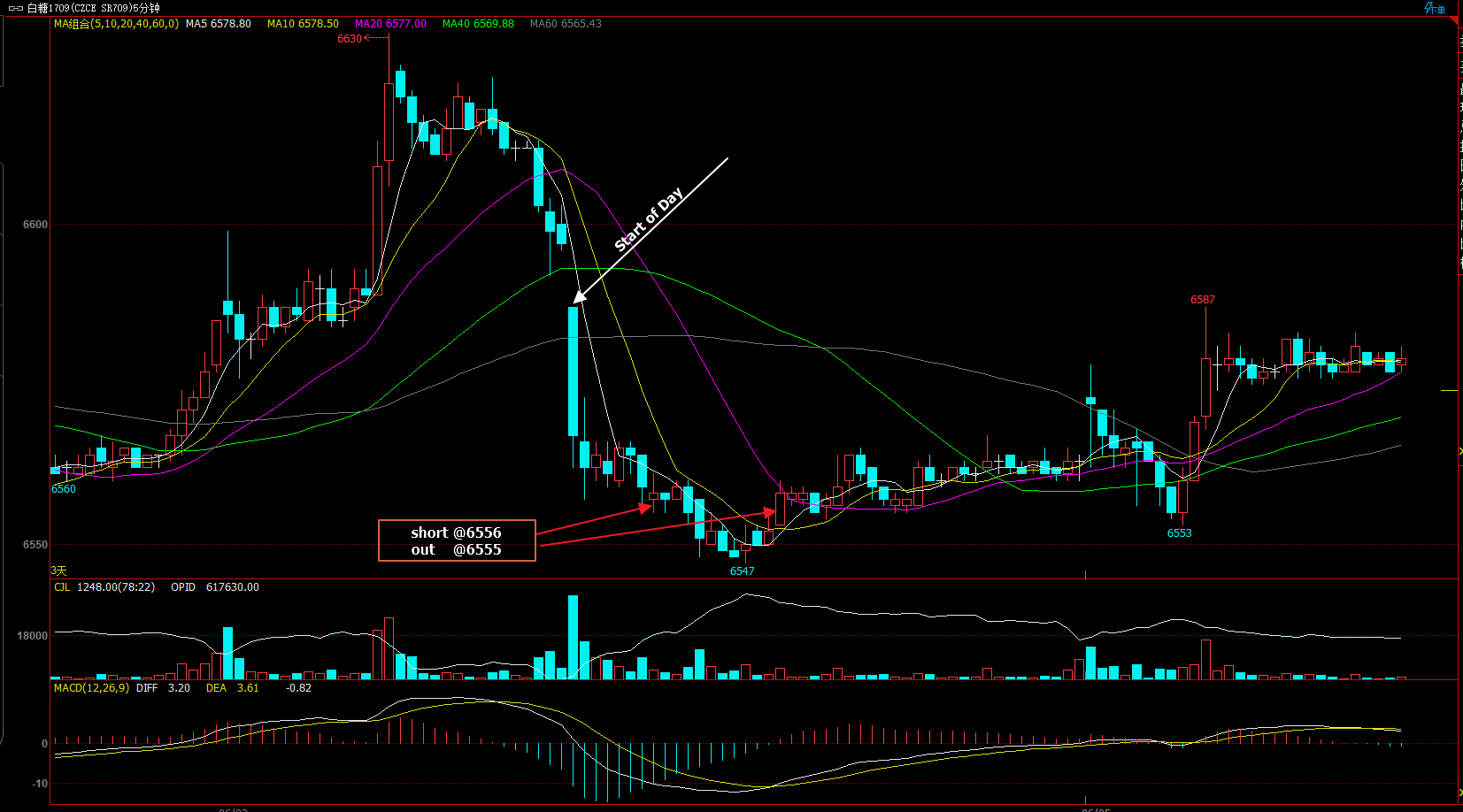The image size is (1463, 812).
Task: Click the DEA 3.61 value
Action: (x=233, y=688)
